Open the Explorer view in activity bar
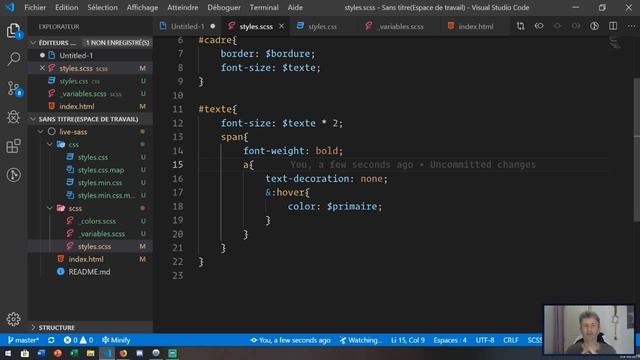The width and height of the screenshot is (640, 360). (13, 31)
